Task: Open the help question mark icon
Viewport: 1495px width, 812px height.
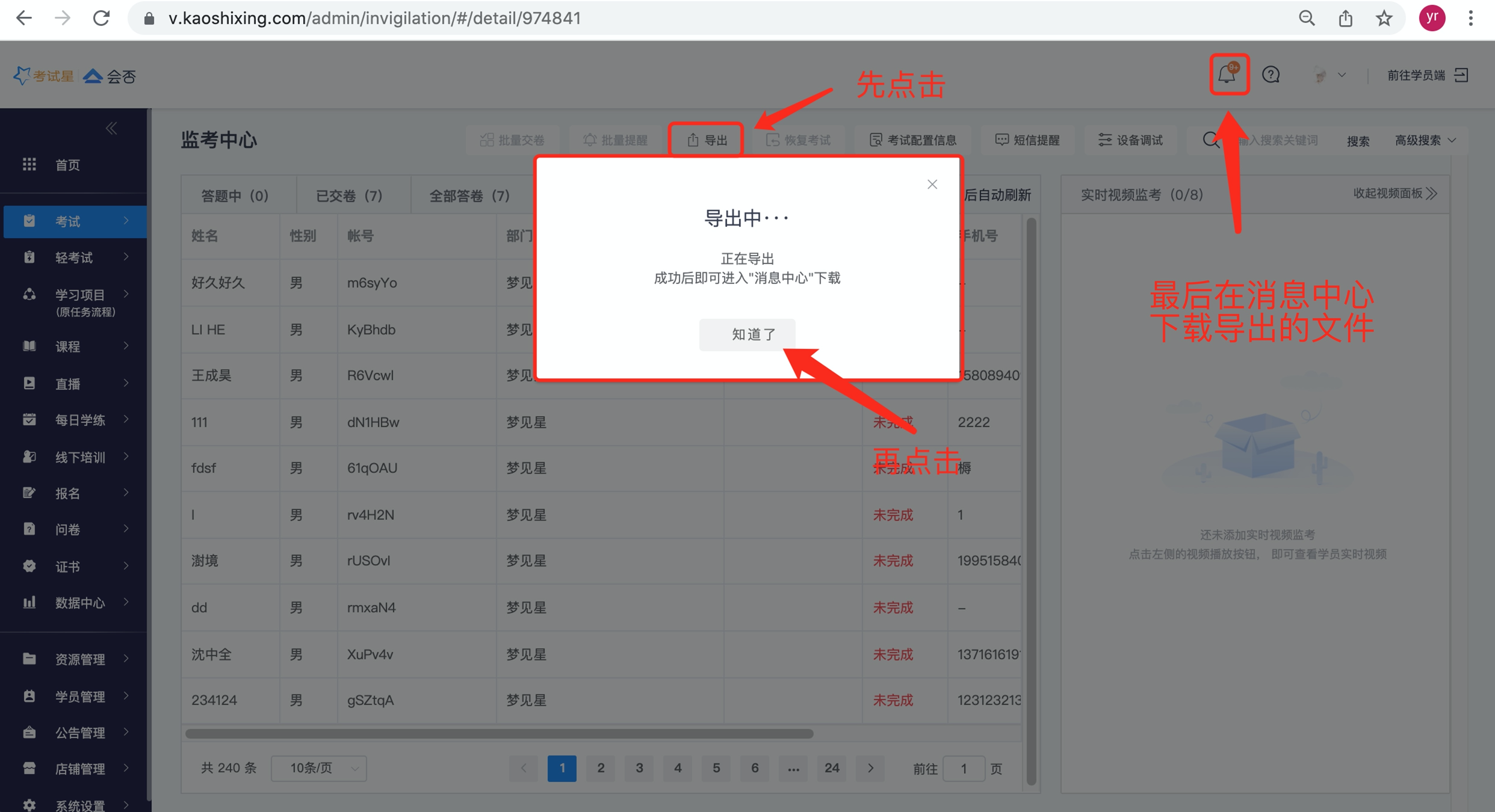Action: click(x=1271, y=75)
